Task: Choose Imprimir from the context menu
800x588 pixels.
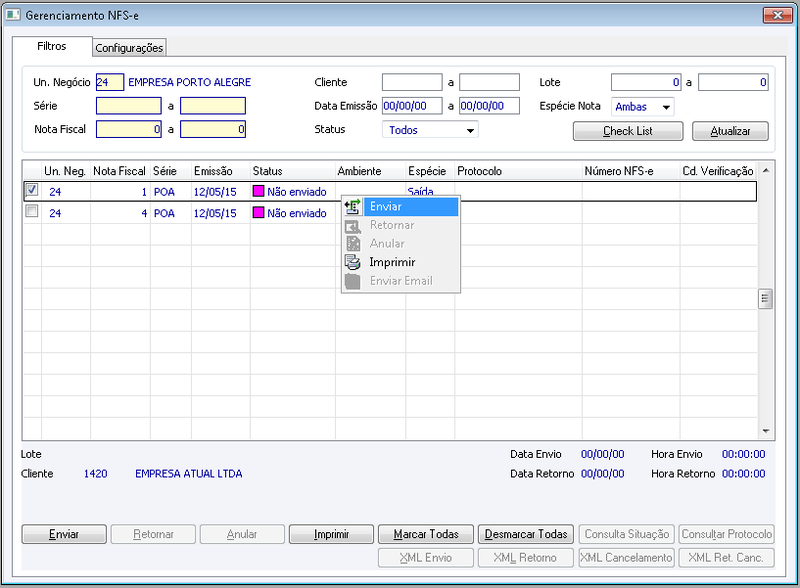Action: (401, 262)
